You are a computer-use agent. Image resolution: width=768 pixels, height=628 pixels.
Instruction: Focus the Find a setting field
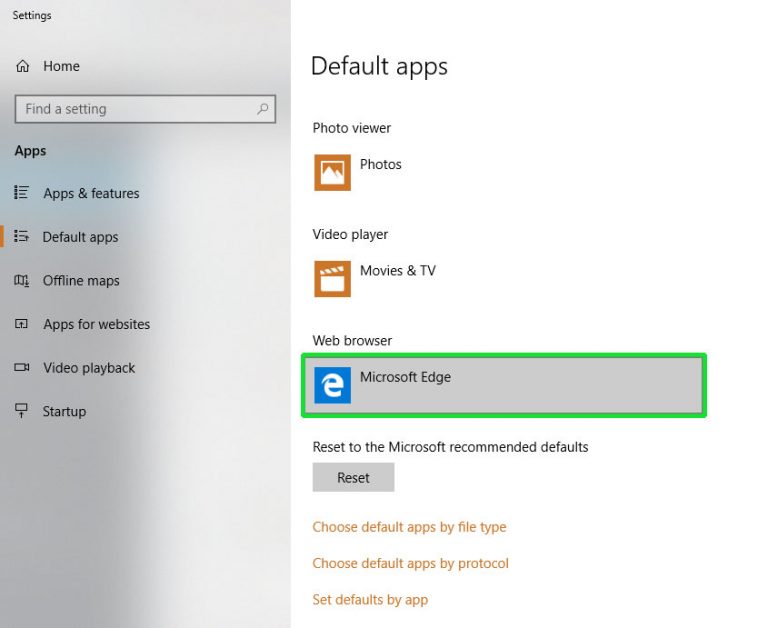pos(145,109)
